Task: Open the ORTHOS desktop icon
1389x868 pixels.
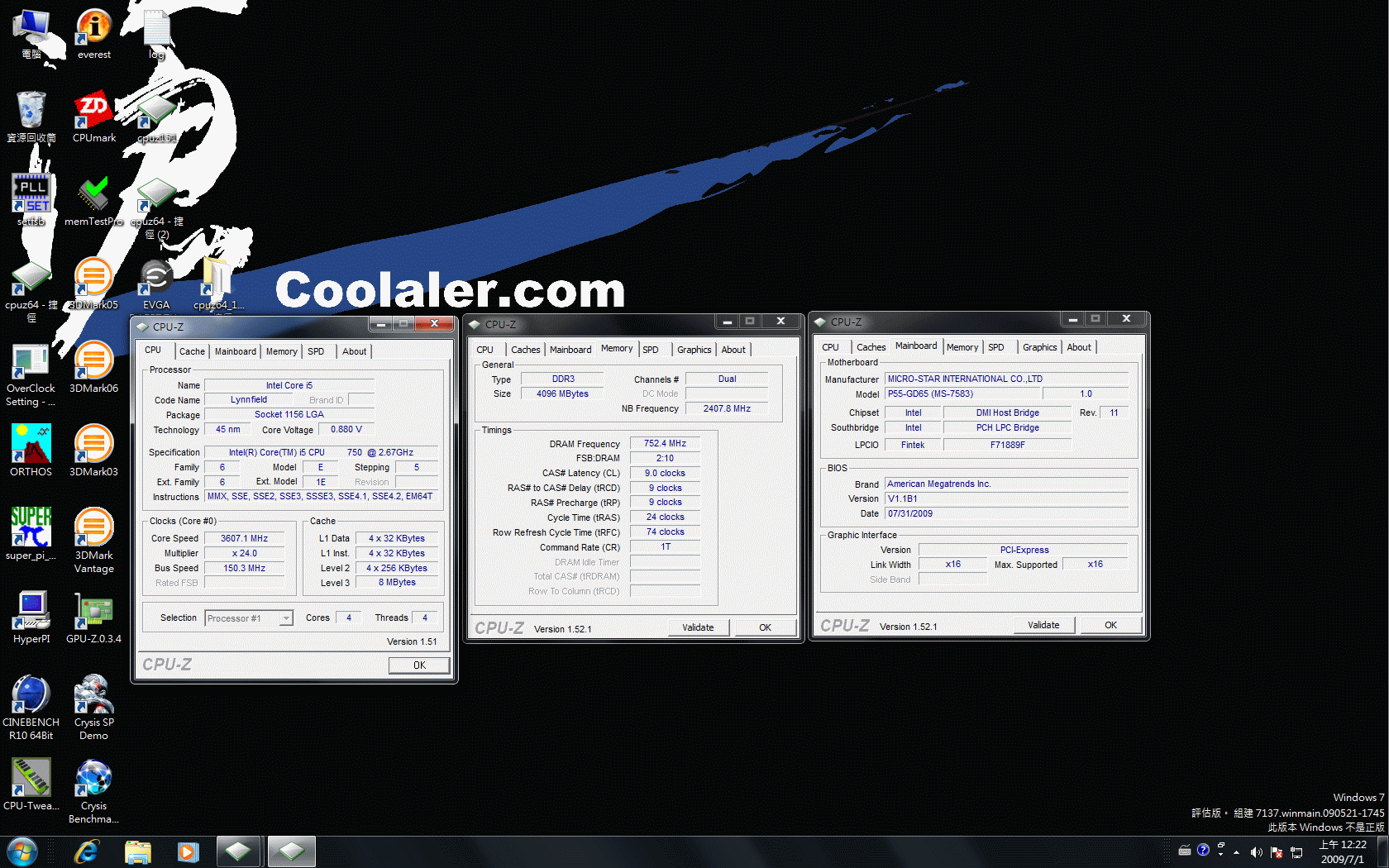Action: click(31, 451)
